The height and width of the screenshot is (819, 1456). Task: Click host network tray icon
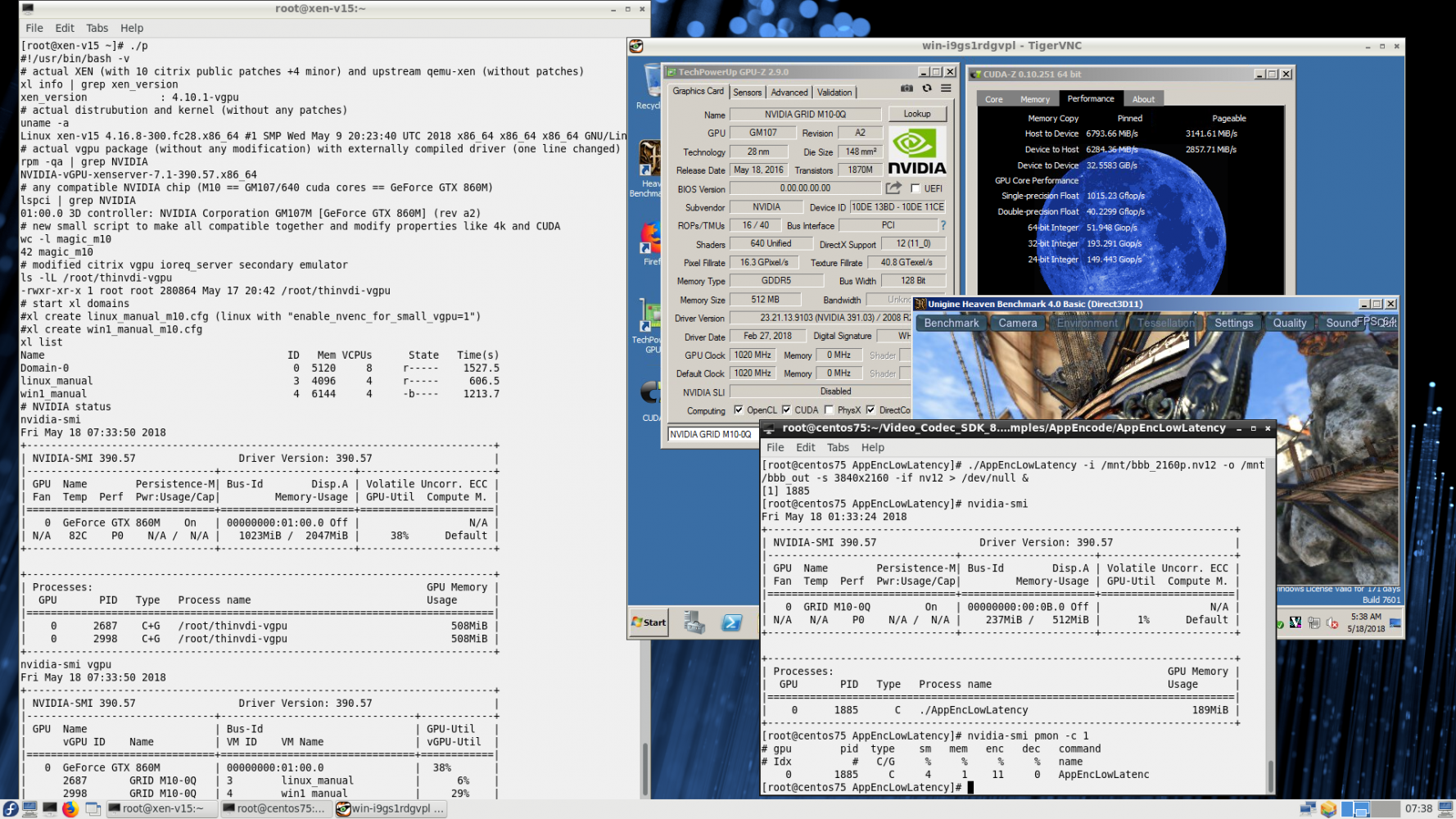point(1308,809)
